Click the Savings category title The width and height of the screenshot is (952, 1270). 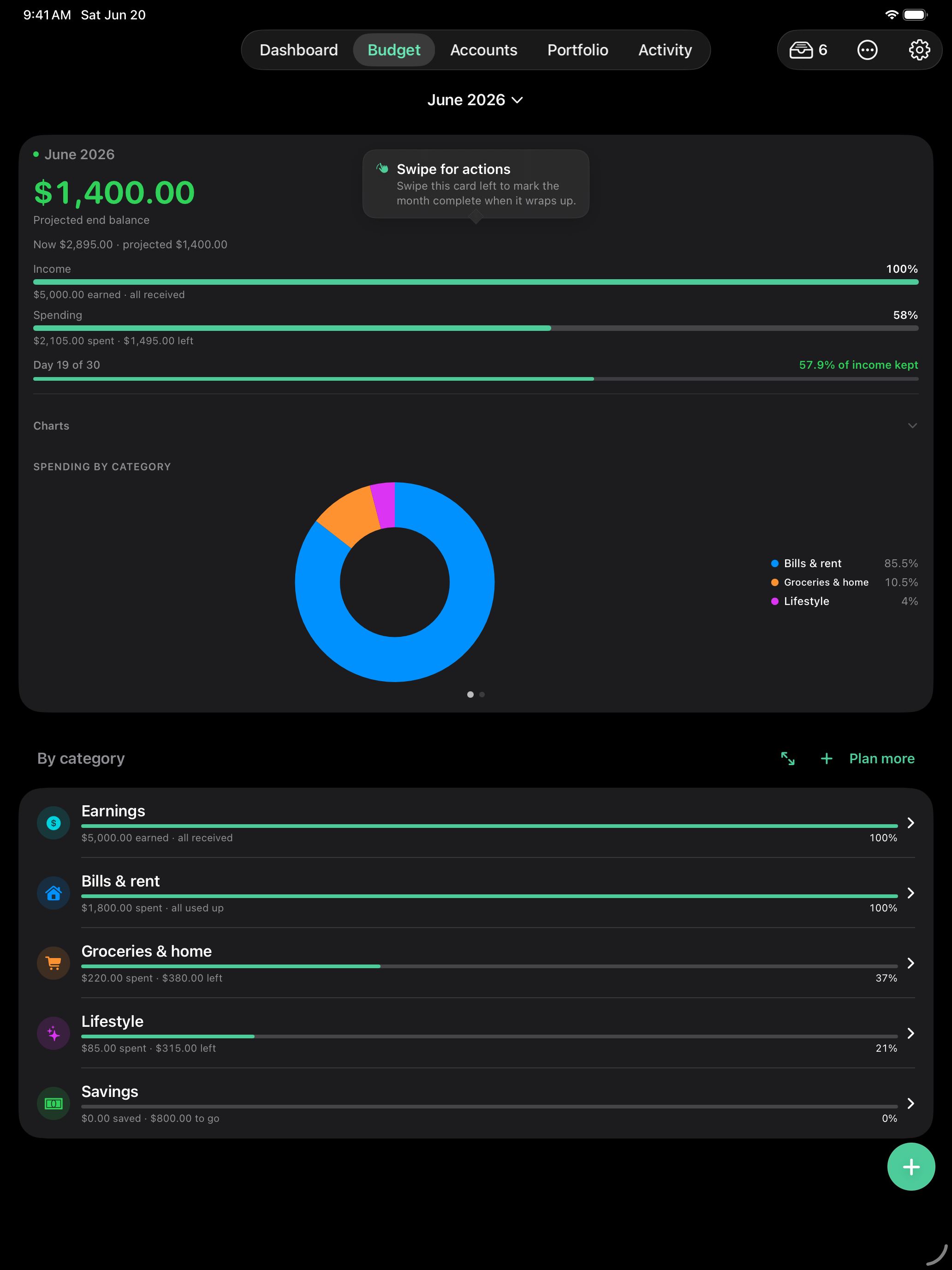(x=110, y=1091)
